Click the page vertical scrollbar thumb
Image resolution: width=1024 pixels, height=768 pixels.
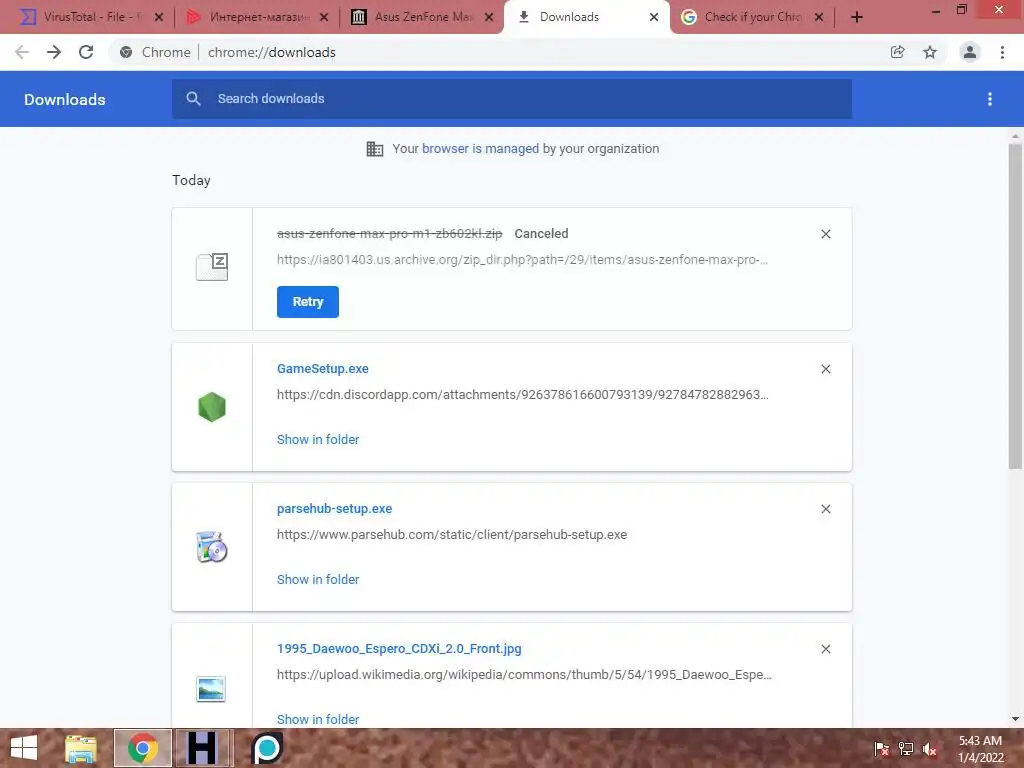[1015, 306]
